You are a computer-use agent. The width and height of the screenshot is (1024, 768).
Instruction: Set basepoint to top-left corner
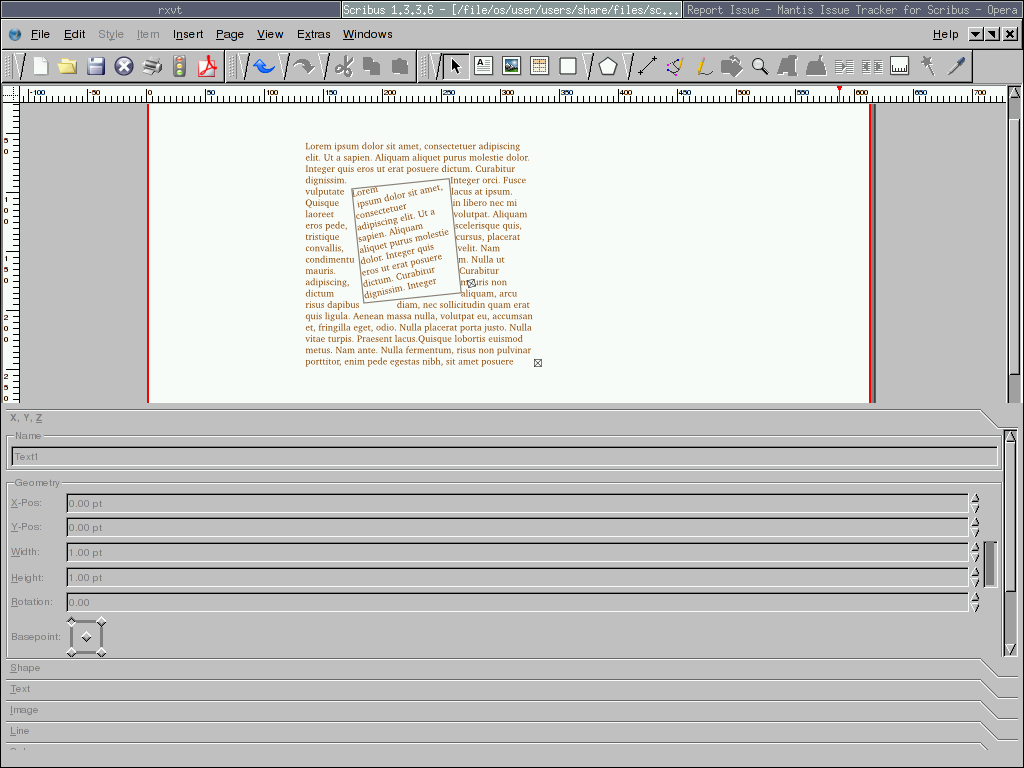tap(71, 623)
